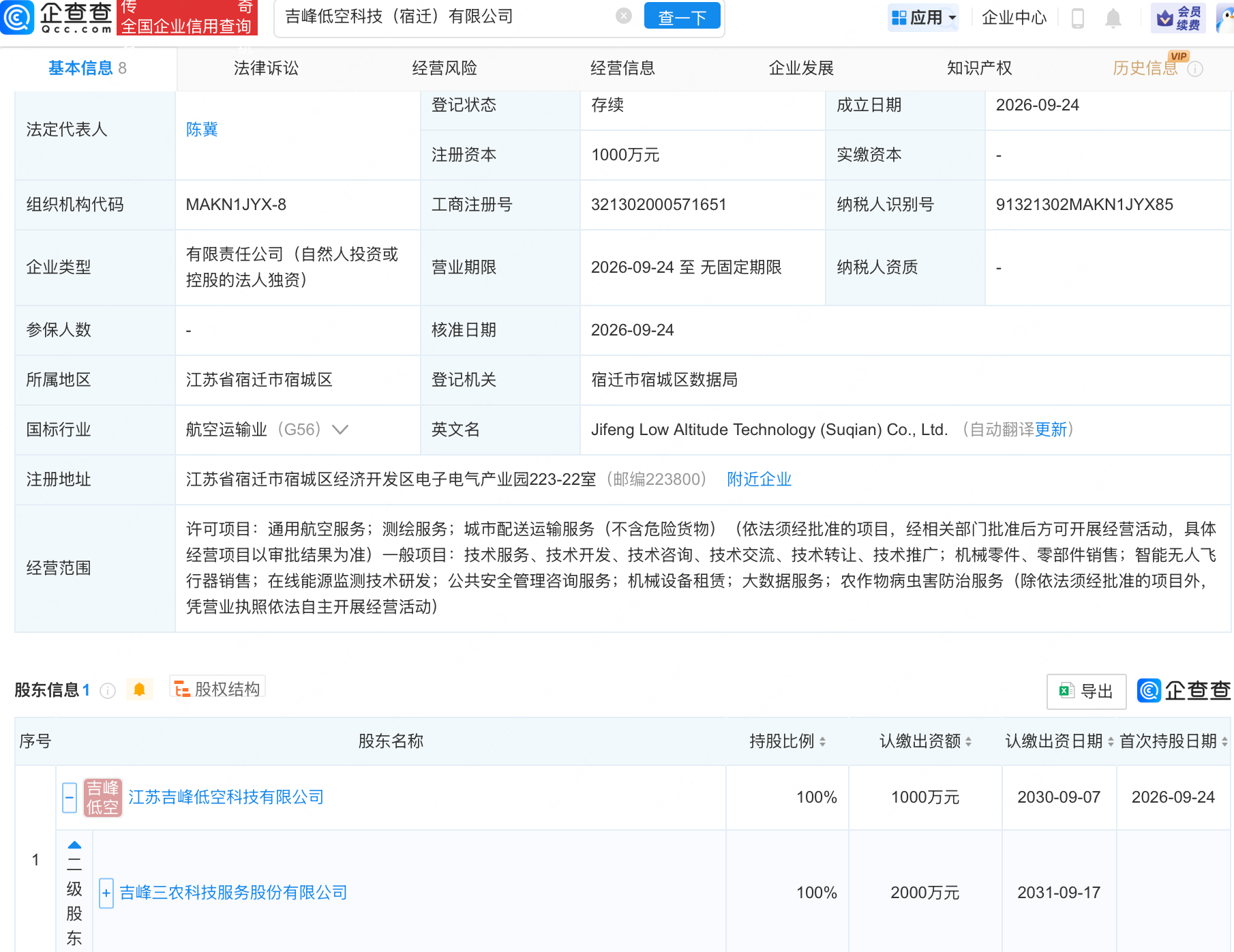Expand the 航空运输业 (G56) industry chevron
This screenshot has height=952, width=1234.
point(340,430)
